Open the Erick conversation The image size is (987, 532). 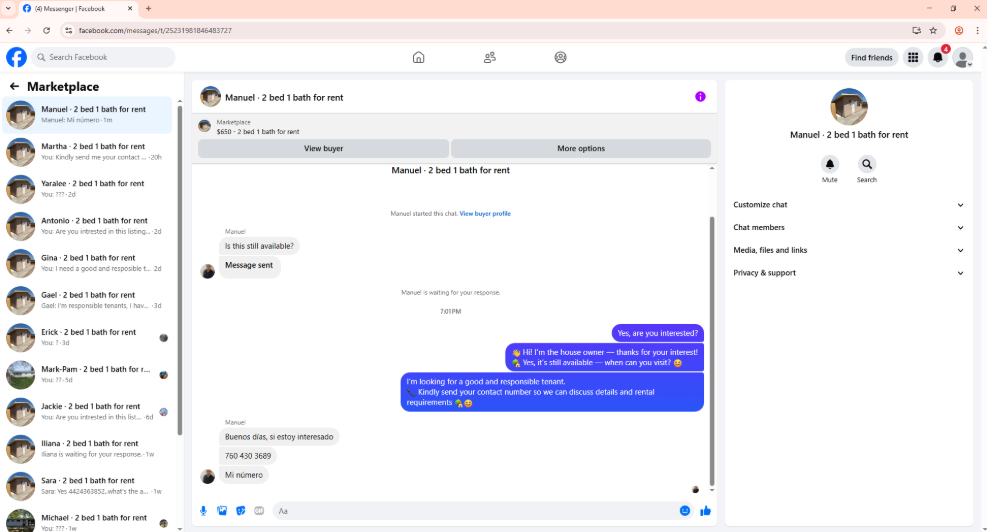click(x=87, y=337)
